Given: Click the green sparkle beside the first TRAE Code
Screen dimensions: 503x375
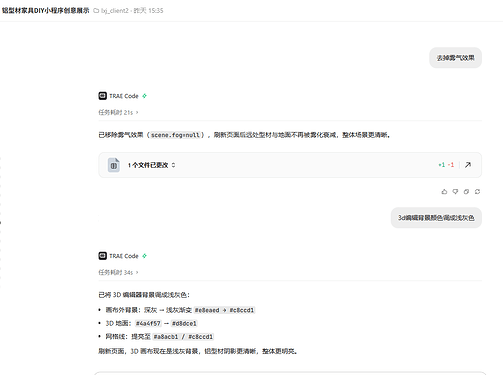Looking at the screenshot, I should (x=144, y=96).
